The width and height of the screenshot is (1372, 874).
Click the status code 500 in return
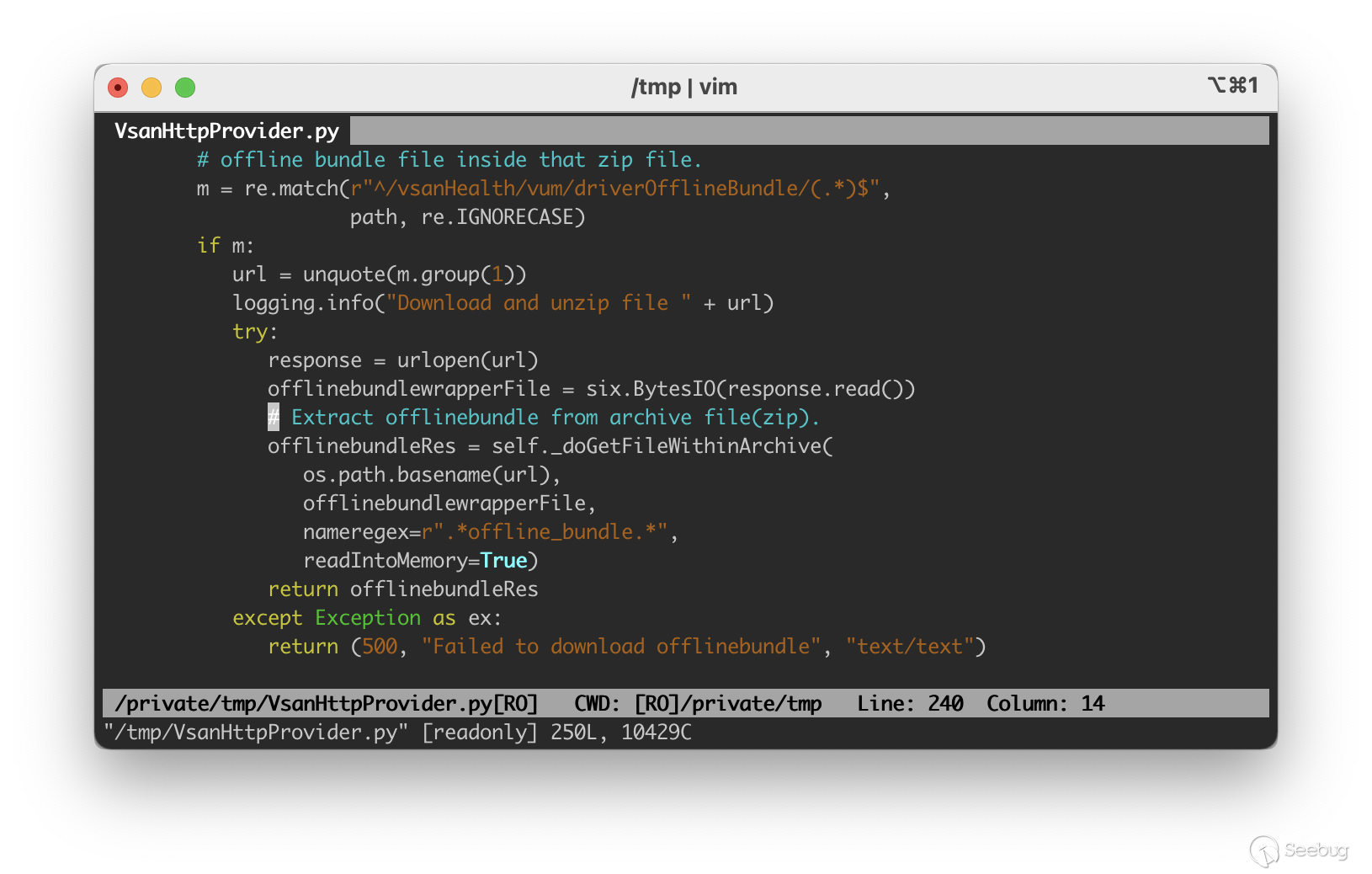(x=380, y=647)
